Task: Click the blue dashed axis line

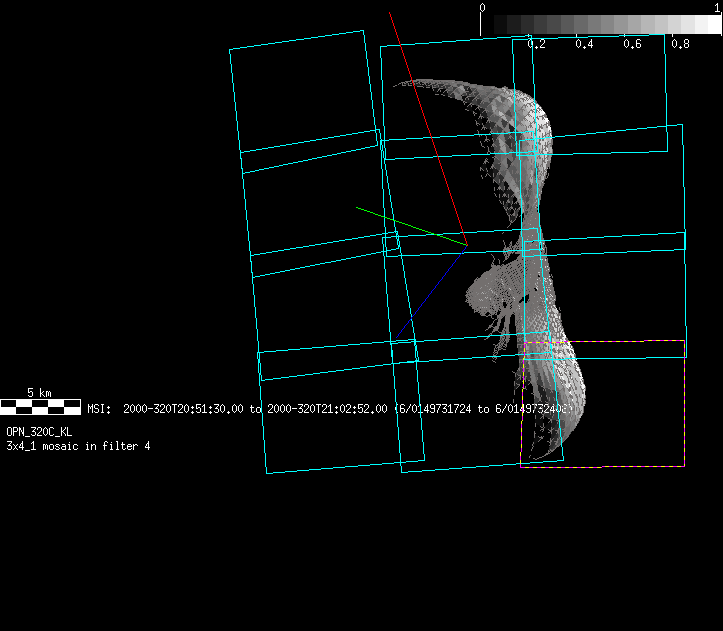Action: tap(430, 291)
